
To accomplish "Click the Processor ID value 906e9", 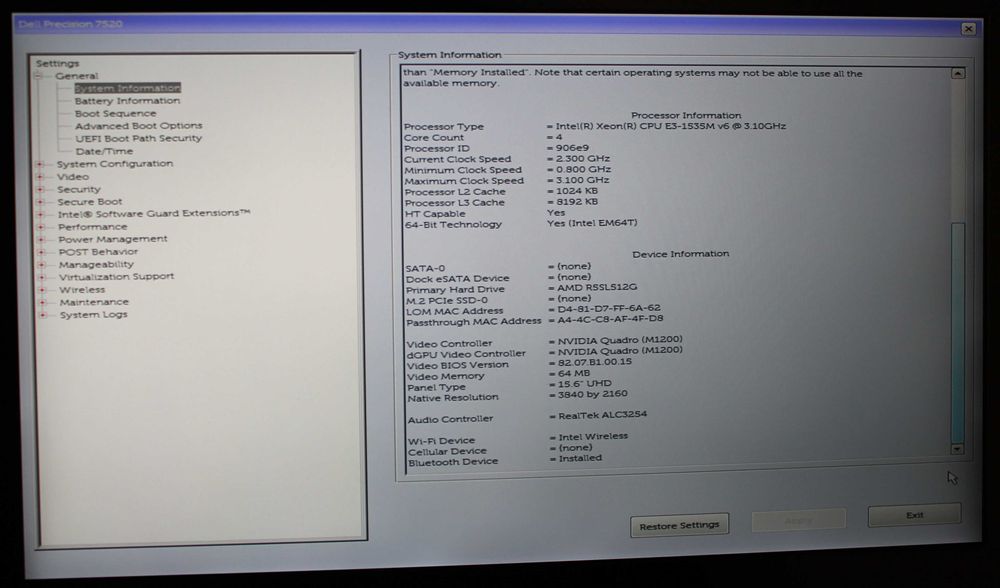I will [x=572, y=148].
